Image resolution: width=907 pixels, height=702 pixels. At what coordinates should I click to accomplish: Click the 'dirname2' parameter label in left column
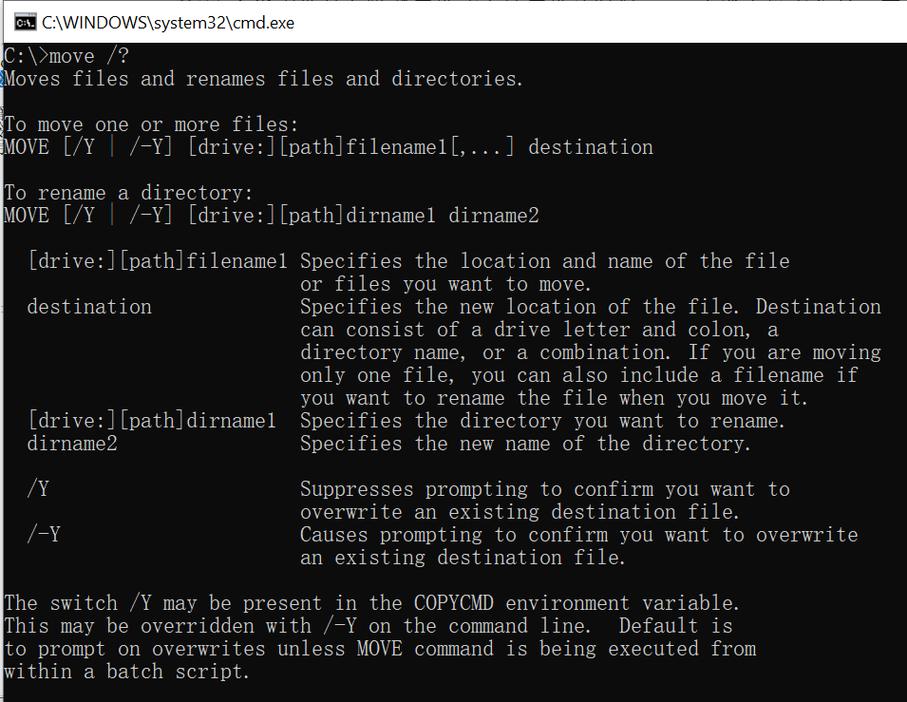point(72,444)
